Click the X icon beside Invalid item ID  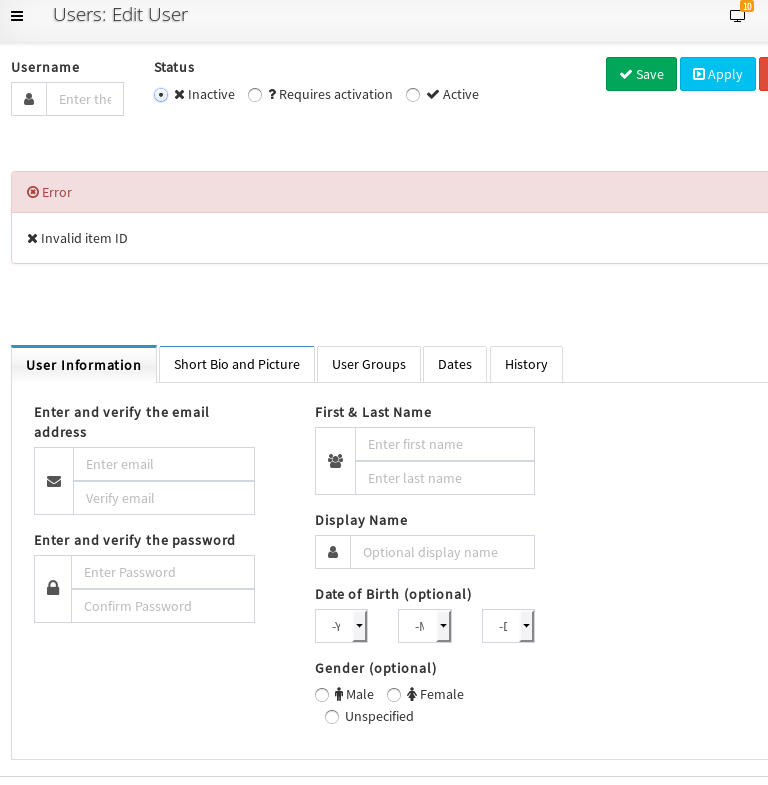(32, 238)
